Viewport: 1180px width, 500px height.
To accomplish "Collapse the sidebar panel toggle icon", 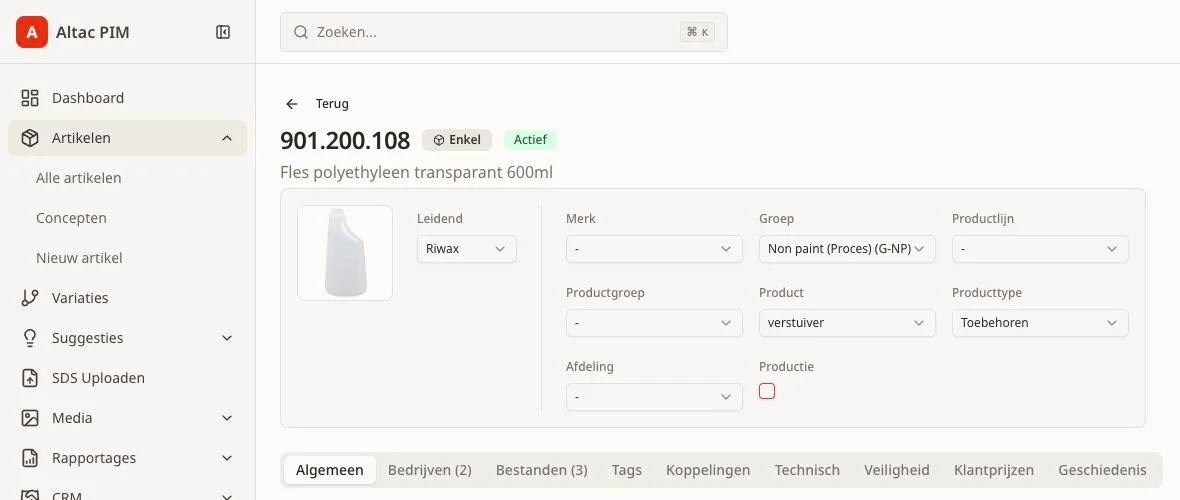I will tap(223, 32).
